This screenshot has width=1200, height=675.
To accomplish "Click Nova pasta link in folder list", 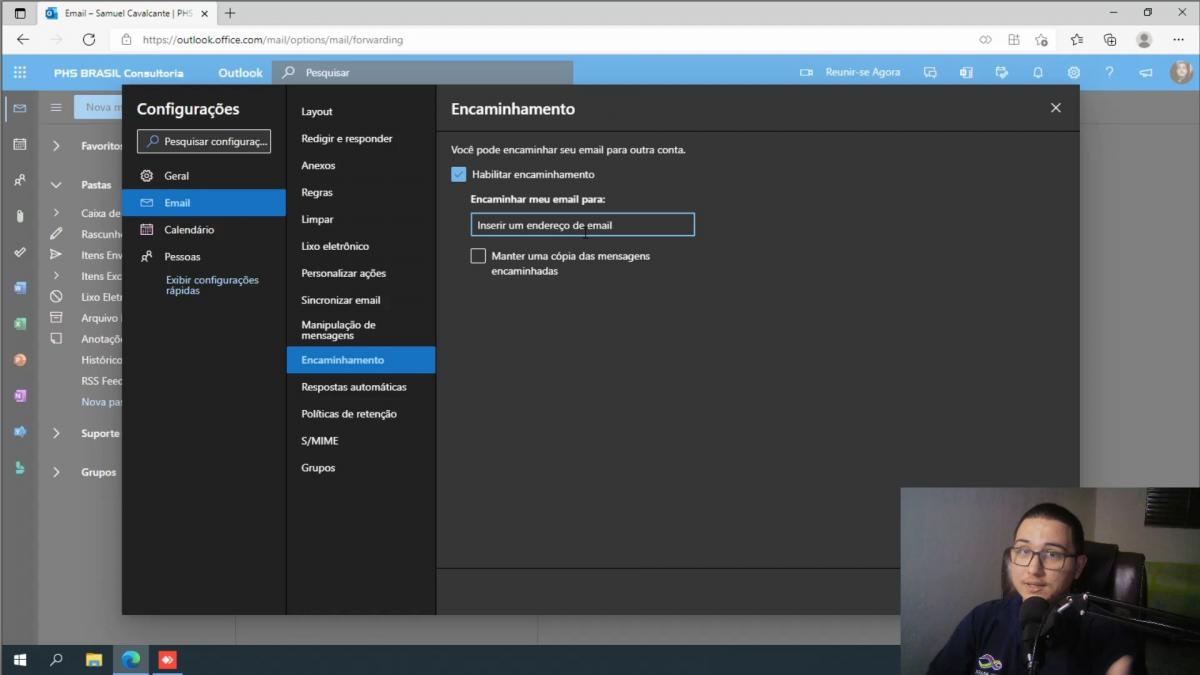I will [x=101, y=402].
